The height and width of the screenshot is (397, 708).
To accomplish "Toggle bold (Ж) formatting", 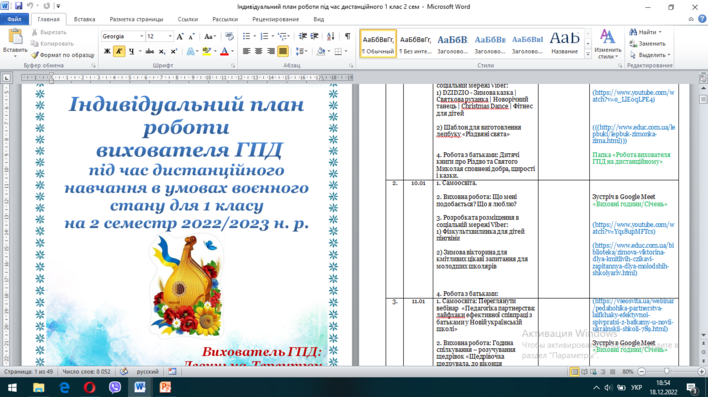I will [x=107, y=51].
